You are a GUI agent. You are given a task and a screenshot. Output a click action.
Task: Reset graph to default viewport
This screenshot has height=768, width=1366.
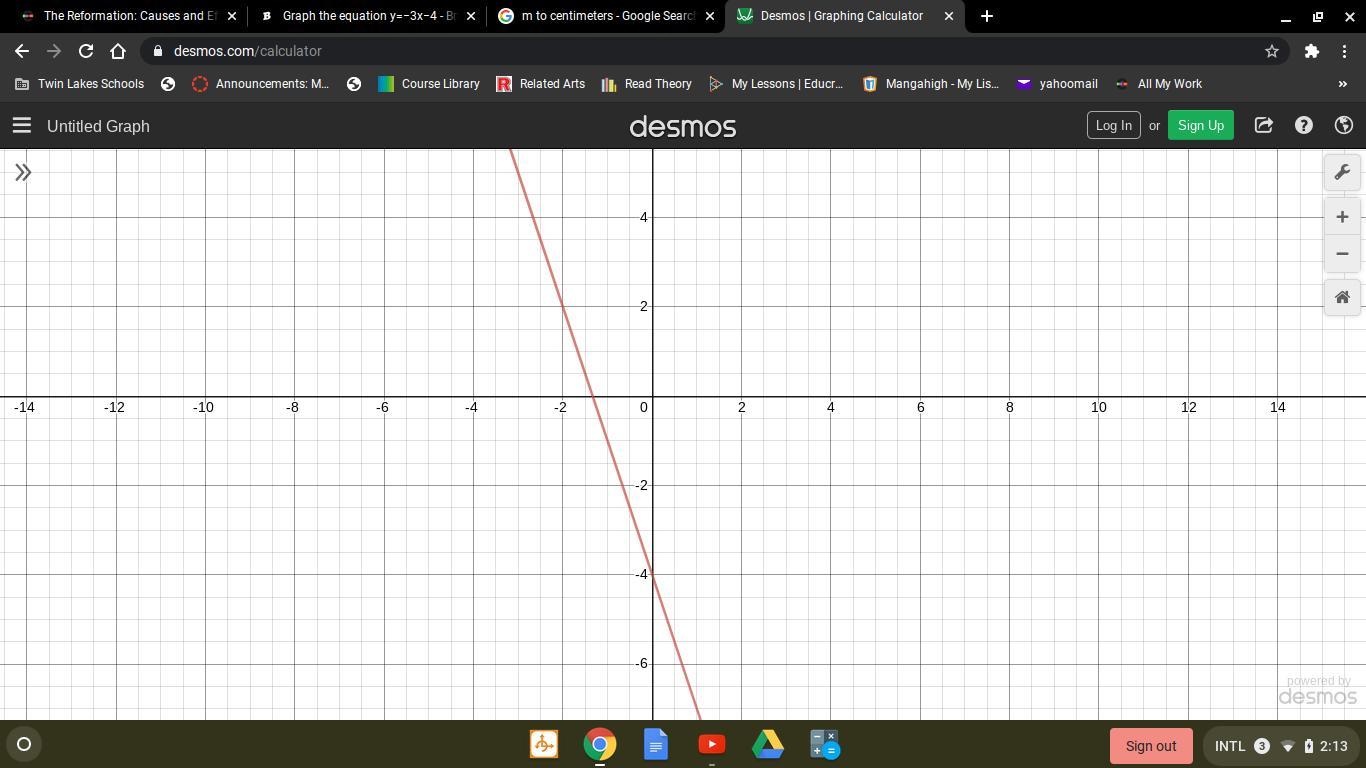pyautogui.click(x=1342, y=297)
